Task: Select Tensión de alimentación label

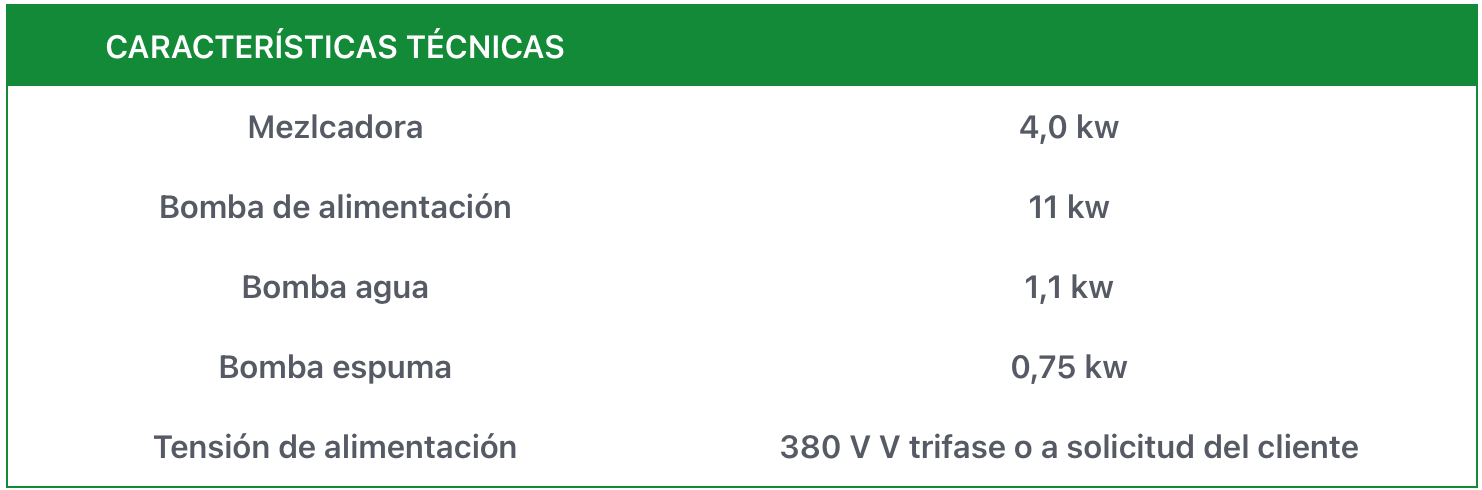Action: coord(335,446)
